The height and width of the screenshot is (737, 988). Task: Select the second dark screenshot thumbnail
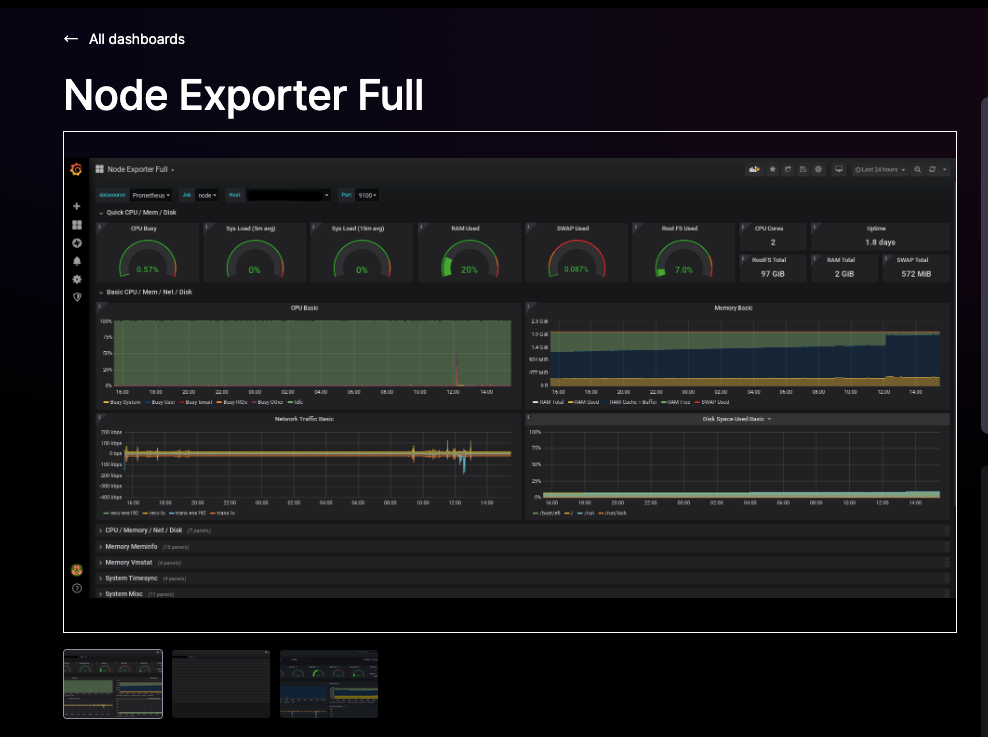221,684
